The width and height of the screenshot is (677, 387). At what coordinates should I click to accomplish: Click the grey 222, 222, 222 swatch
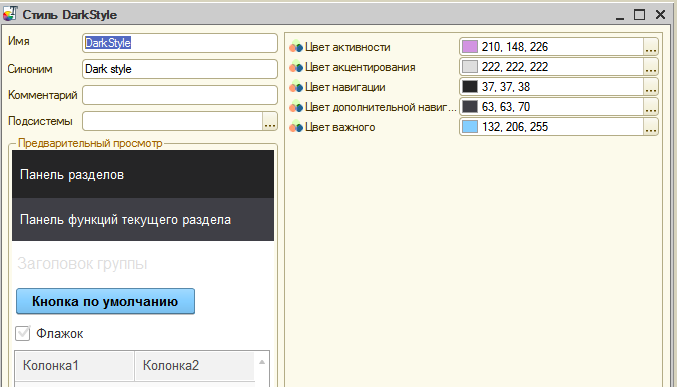click(x=470, y=67)
